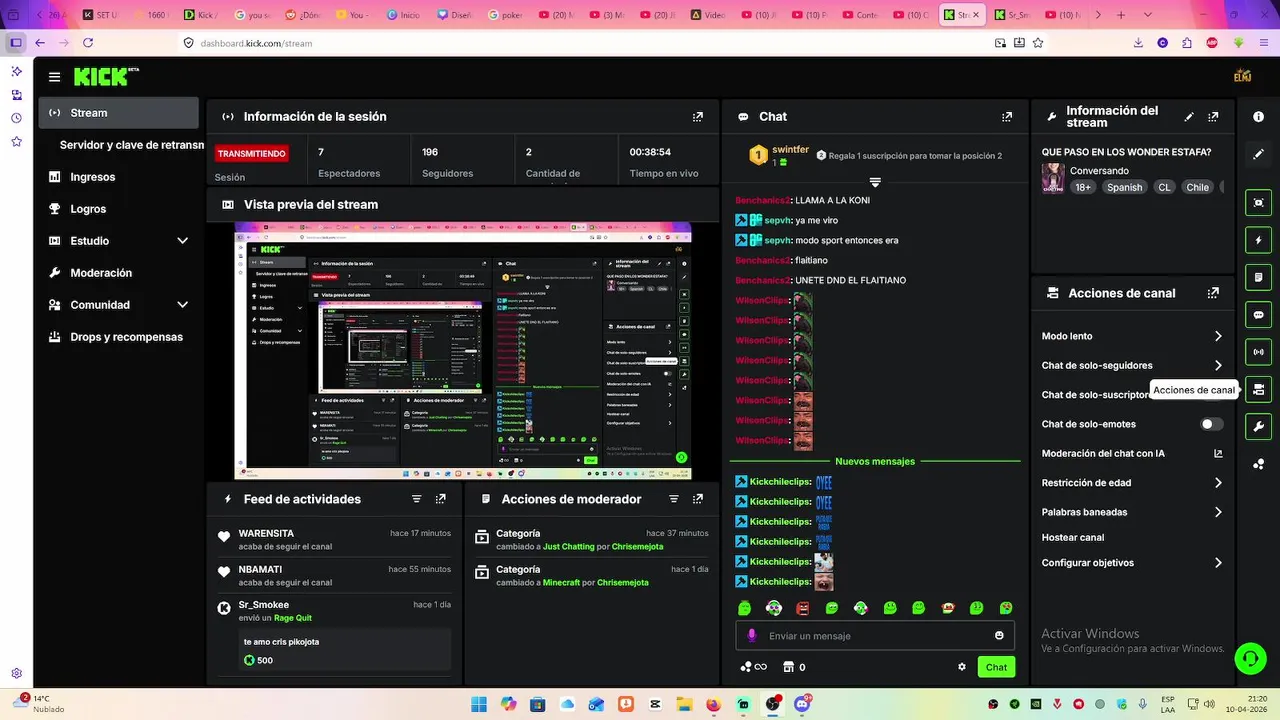Toggle the stream preview widget icon in the right rail

point(1258,203)
